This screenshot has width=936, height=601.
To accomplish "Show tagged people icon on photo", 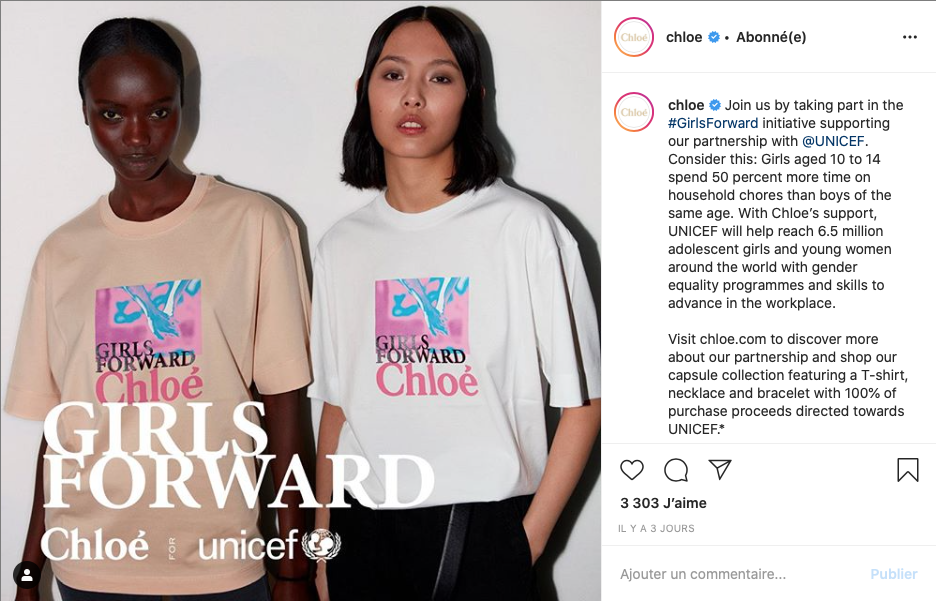I will click(x=27, y=575).
